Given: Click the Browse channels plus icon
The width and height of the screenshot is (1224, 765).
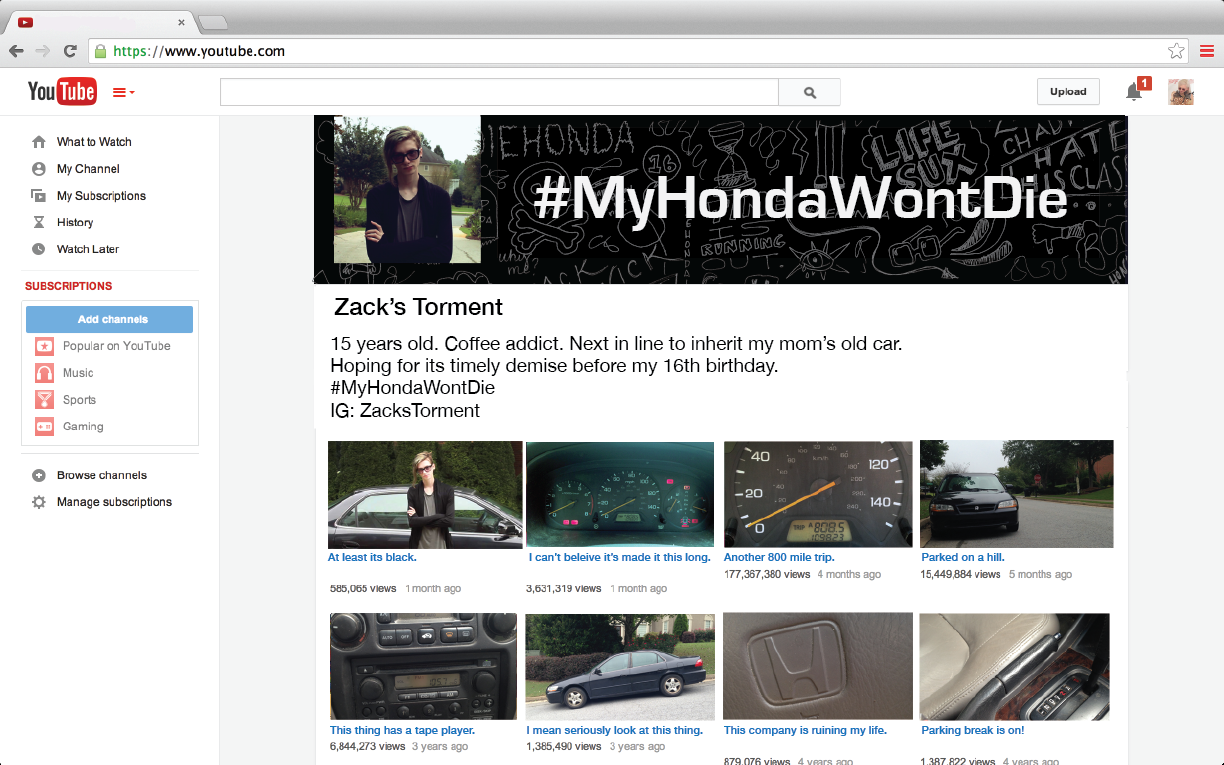Looking at the screenshot, I should click(39, 475).
